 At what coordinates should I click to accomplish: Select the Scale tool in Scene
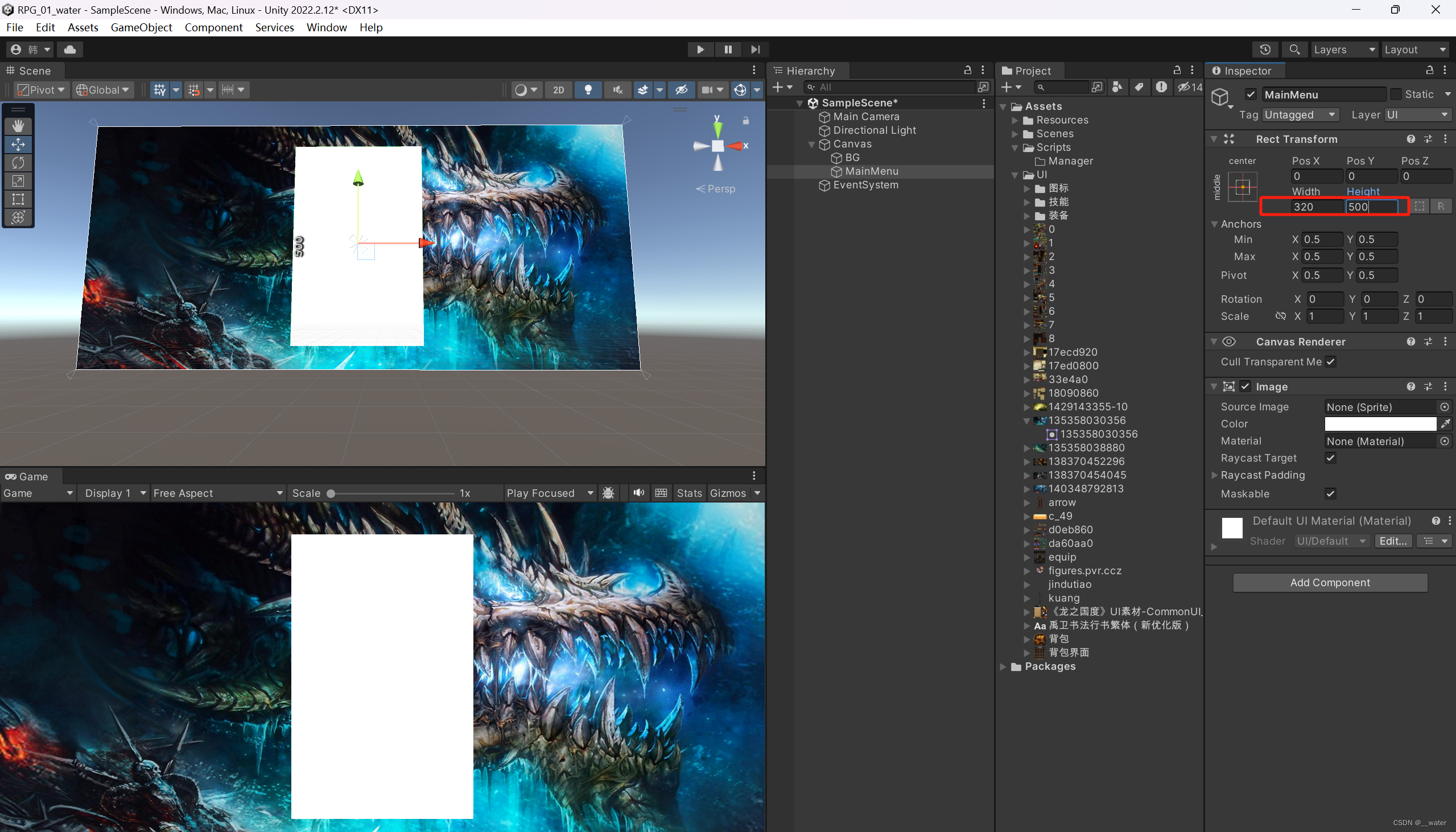18,180
